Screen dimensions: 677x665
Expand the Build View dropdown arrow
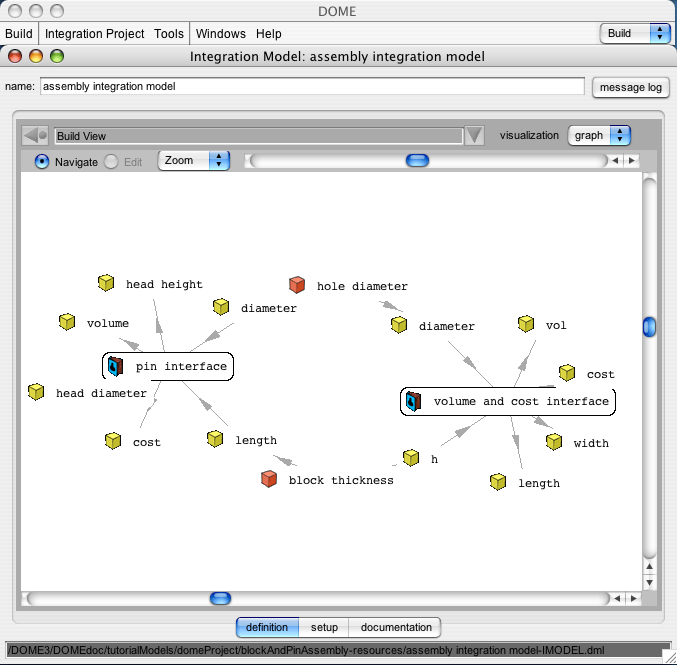pyautogui.click(x=474, y=136)
